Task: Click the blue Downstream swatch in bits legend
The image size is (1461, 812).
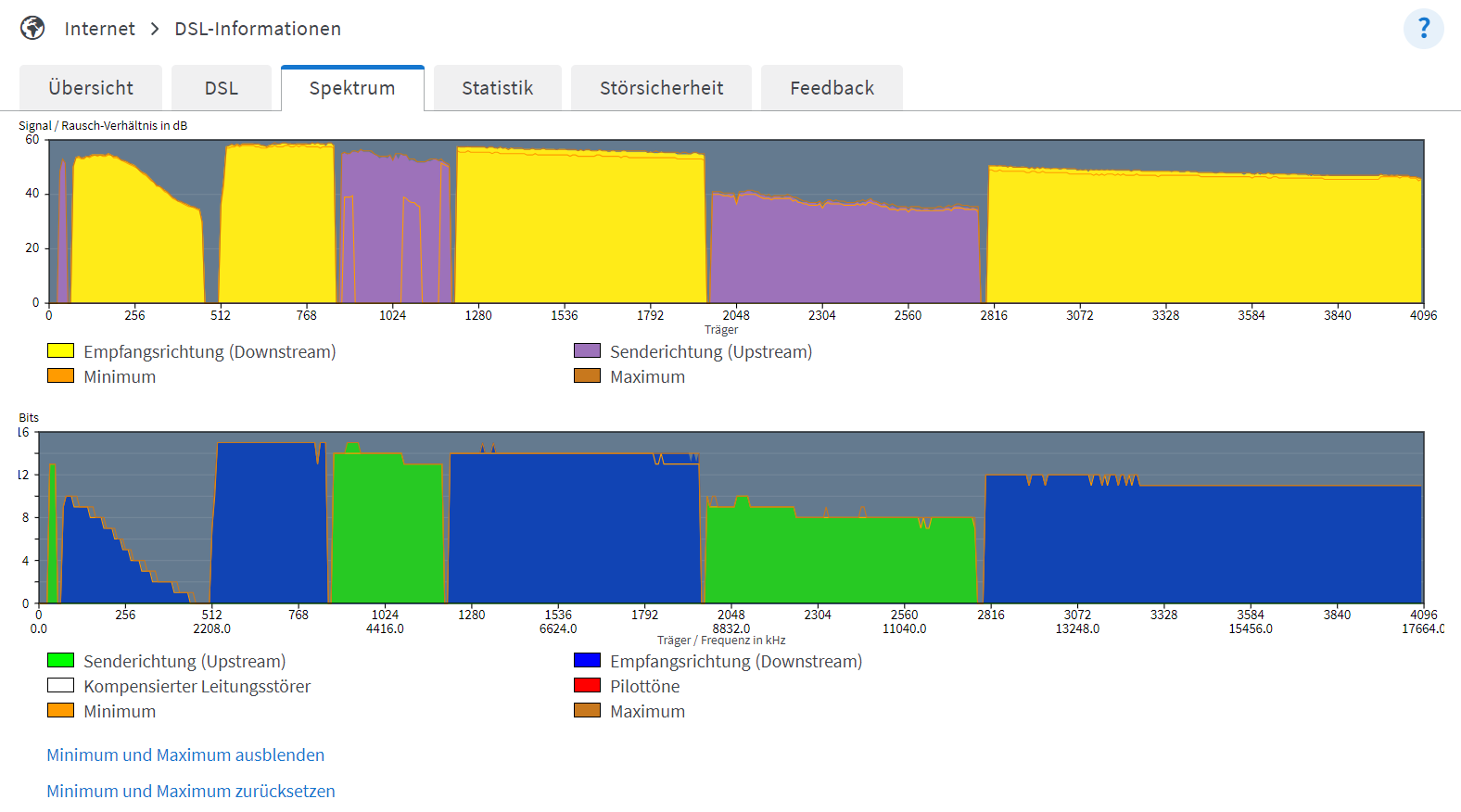Action: (x=587, y=660)
